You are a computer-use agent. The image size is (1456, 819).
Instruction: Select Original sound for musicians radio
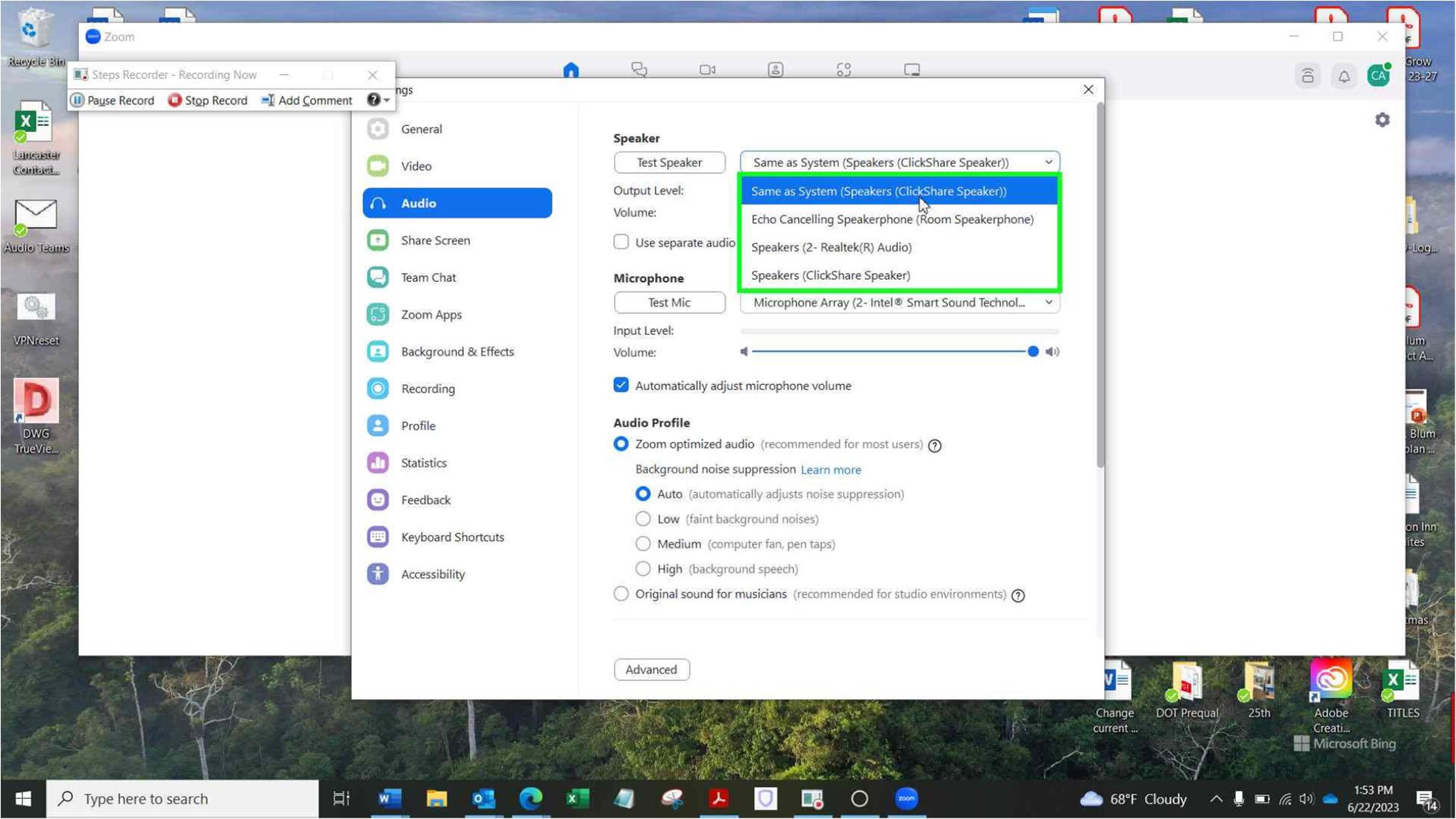621,594
